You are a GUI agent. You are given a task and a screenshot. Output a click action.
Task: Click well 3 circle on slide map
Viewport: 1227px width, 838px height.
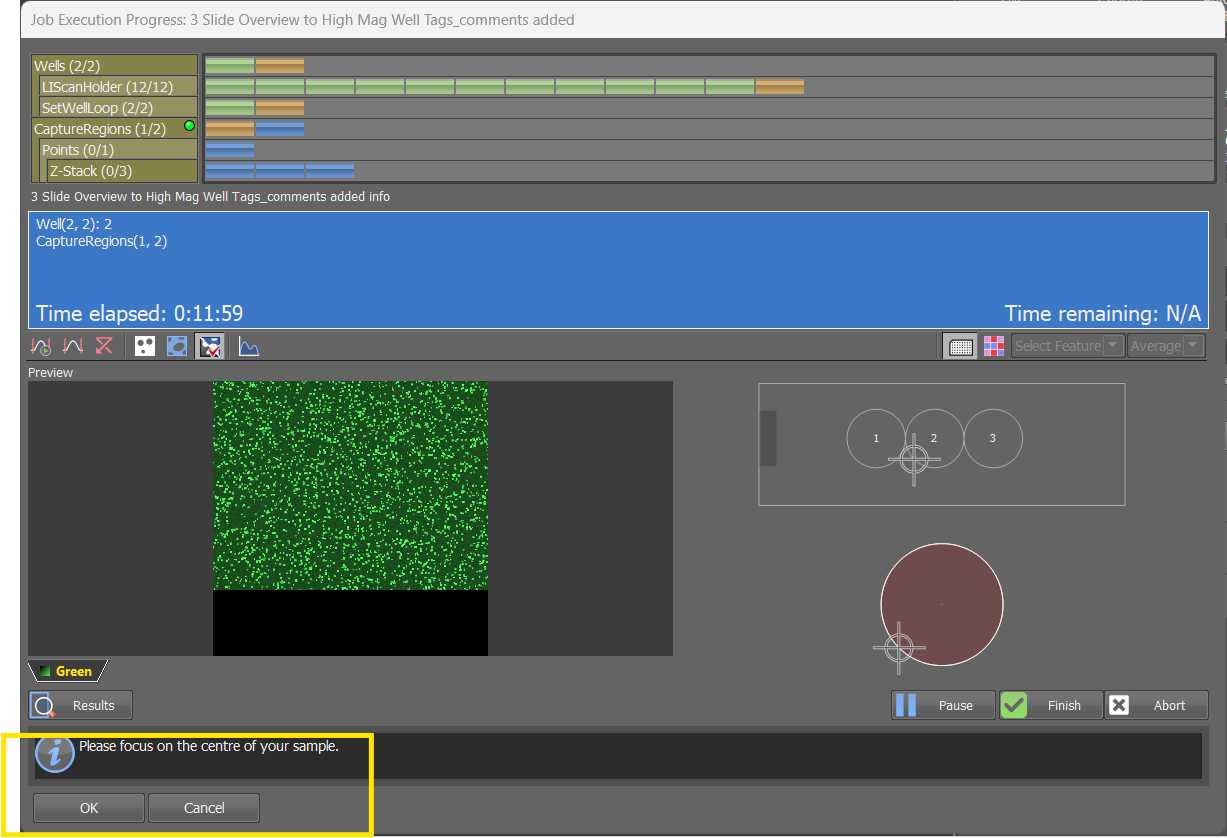[x=993, y=438]
